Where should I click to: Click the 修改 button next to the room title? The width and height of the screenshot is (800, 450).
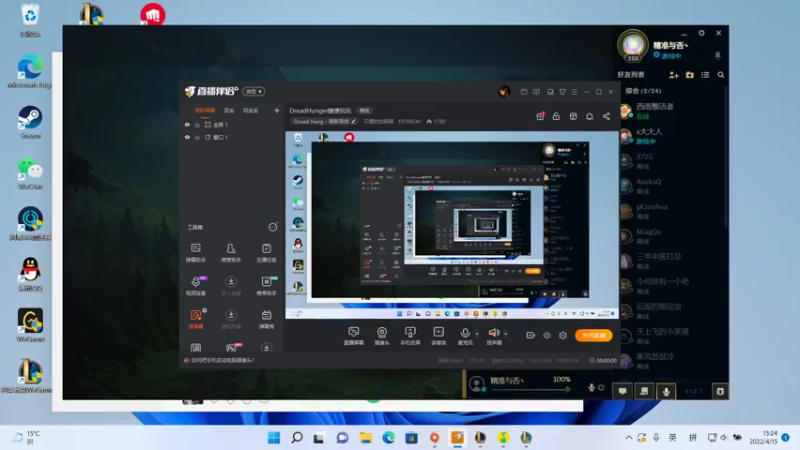point(364,111)
